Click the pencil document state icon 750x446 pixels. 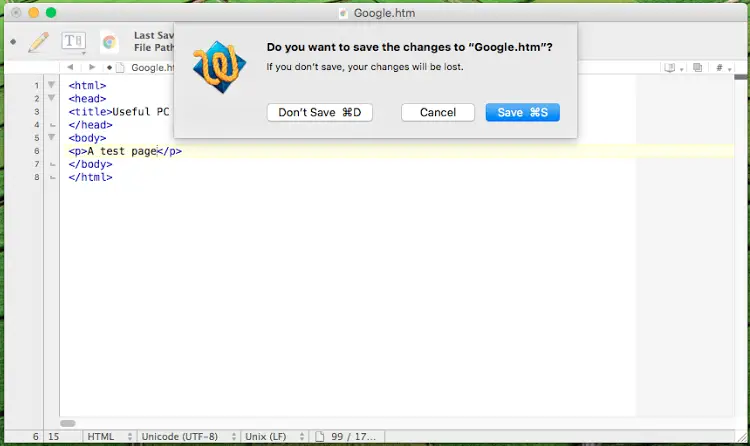pyautogui.click(x=38, y=42)
